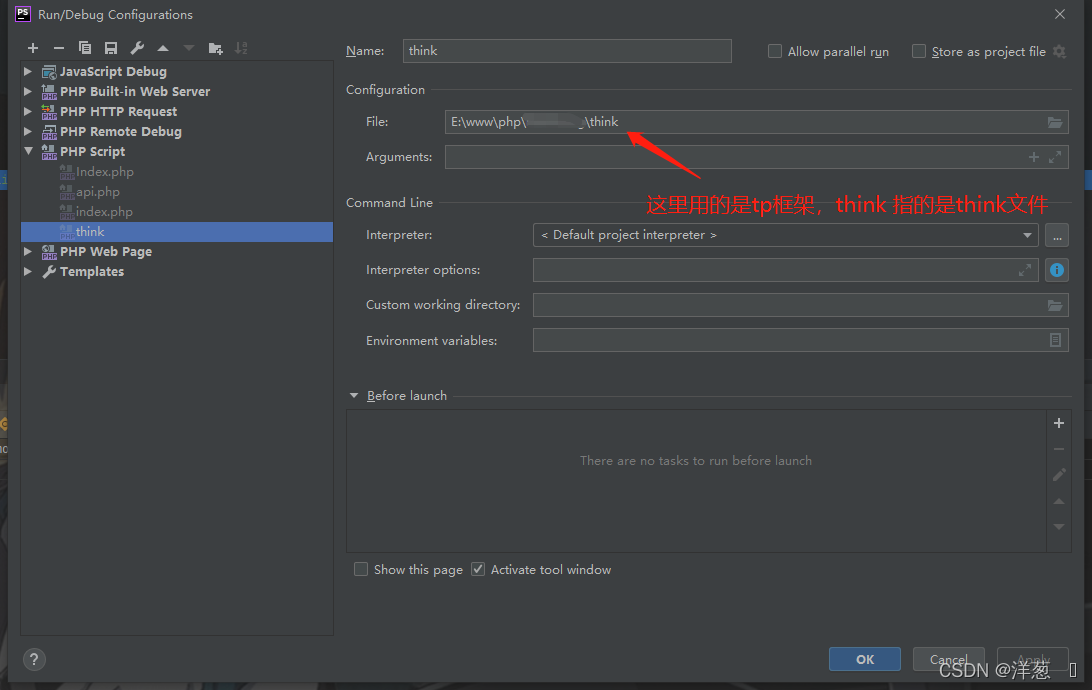The image size is (1092, 690).
Task: Expand the Arguments field editor
Action: point(1055,157)
